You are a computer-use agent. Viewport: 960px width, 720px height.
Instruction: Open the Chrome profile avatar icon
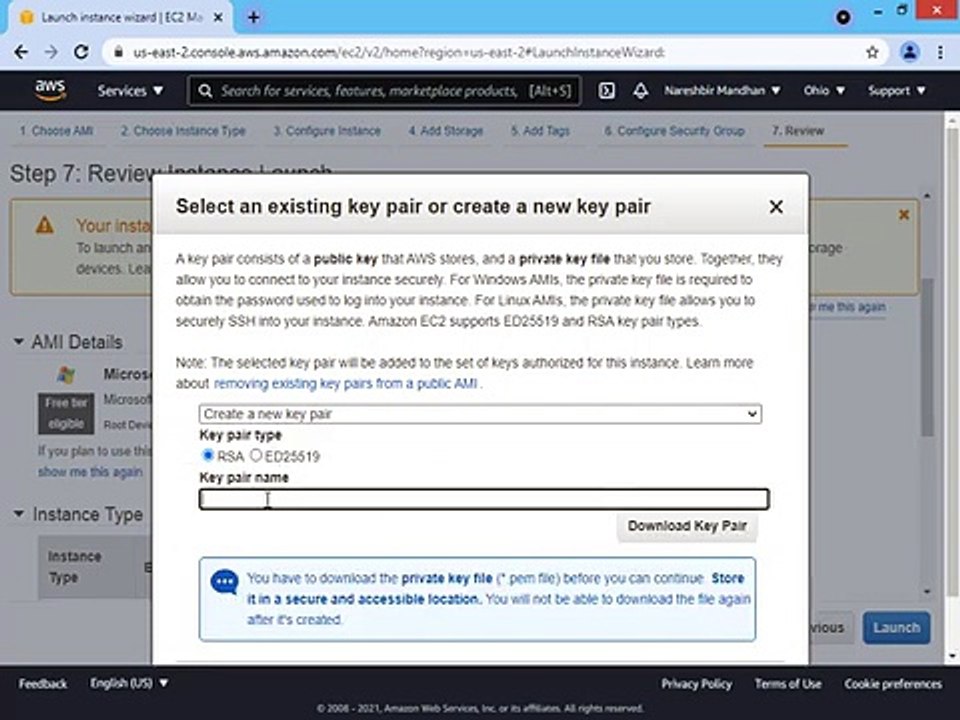[910, 52]
